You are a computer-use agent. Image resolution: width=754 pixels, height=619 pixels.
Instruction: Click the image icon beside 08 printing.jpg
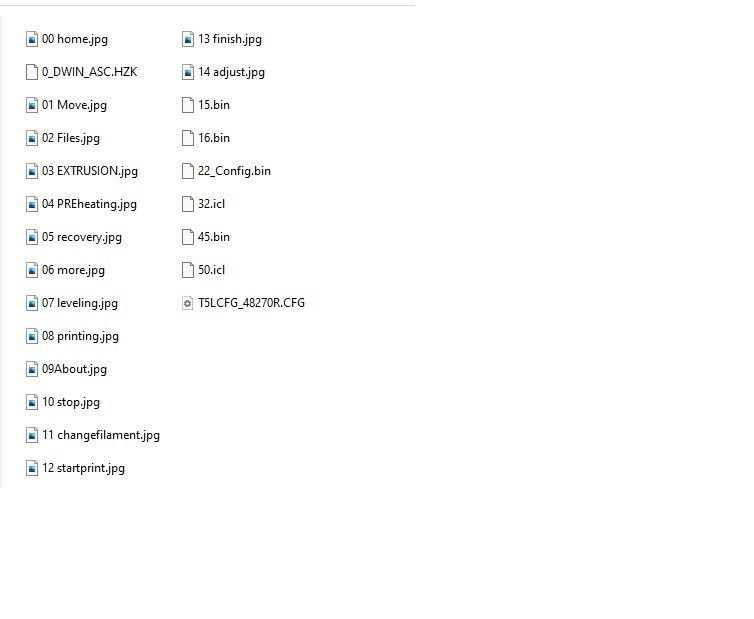[x=32, y=336]
